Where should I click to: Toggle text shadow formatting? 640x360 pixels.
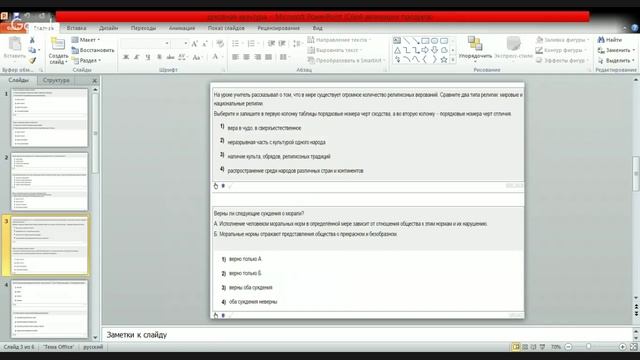click(159, 57)
